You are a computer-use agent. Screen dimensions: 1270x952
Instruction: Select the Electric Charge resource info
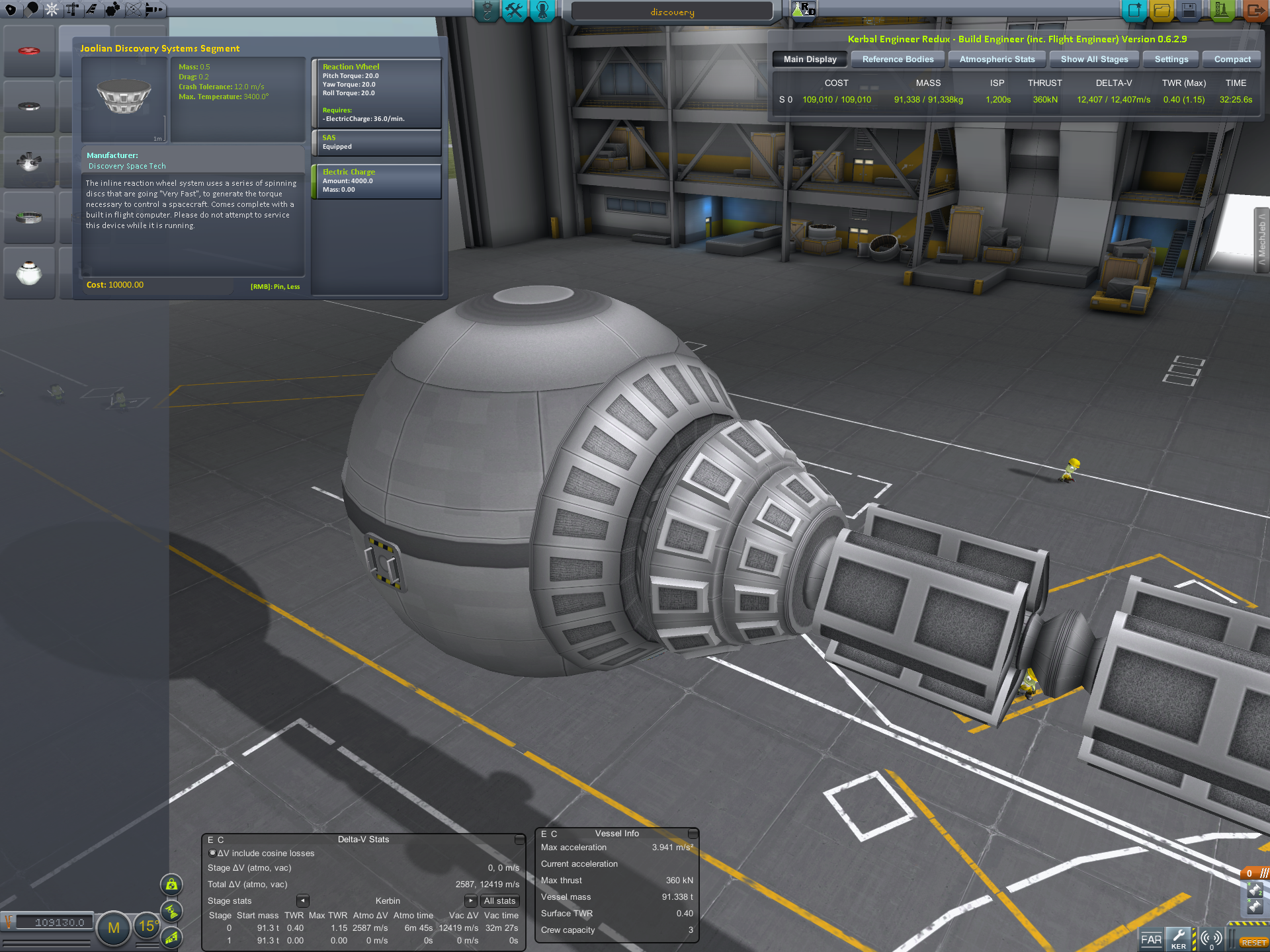[x=376, y=181]
